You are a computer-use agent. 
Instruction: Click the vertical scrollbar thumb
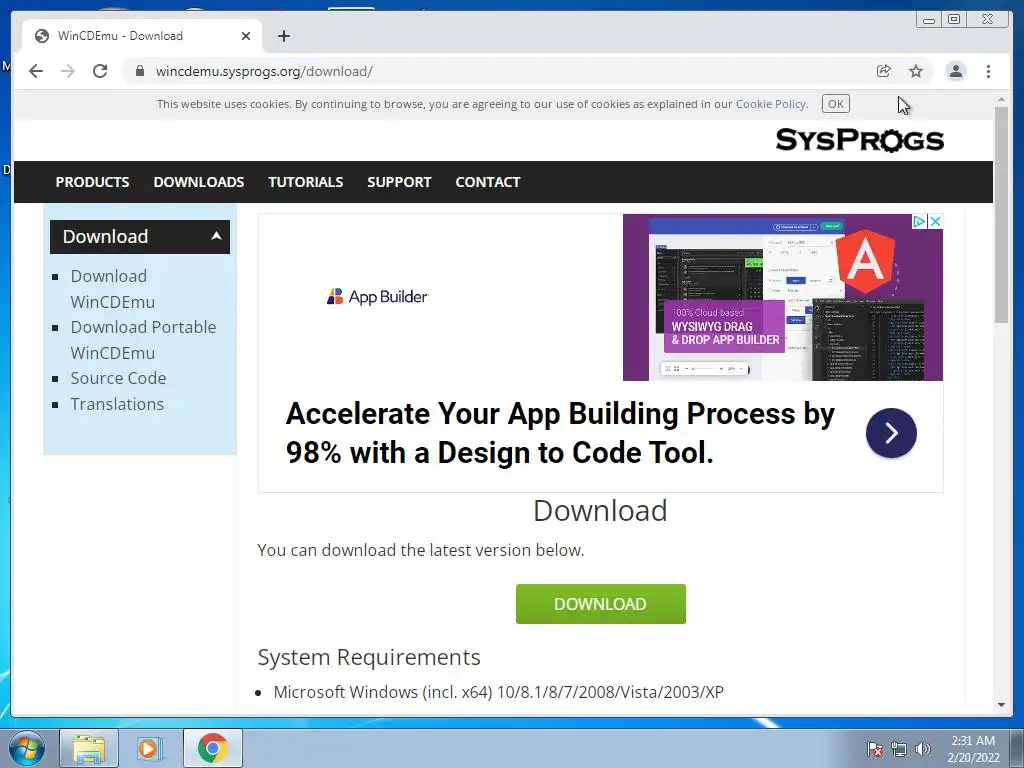[x=1001, y=215]
